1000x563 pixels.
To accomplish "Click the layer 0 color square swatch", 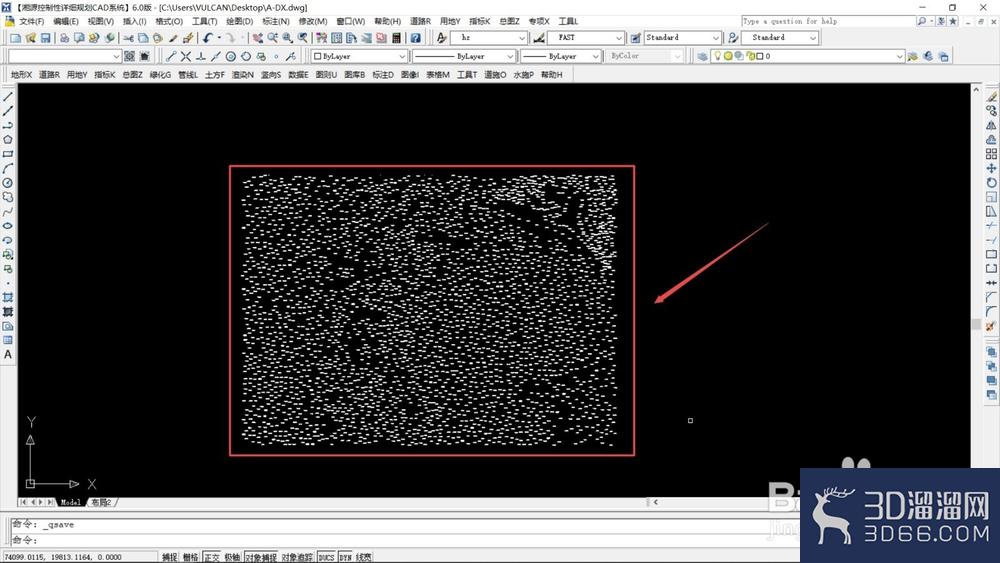I will click(760, 56).
